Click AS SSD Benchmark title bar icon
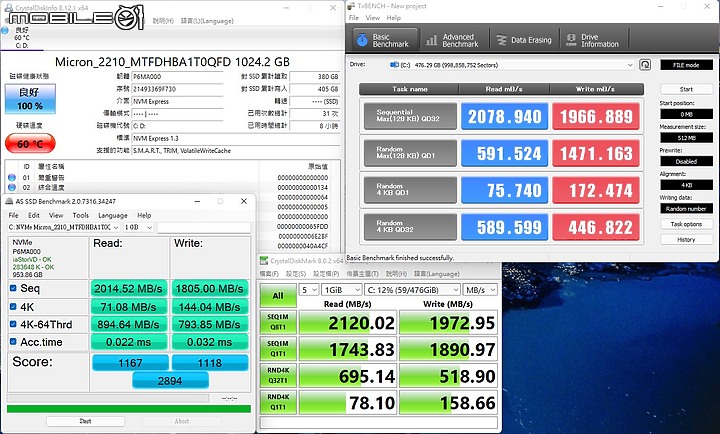This screenshot has height=434, width=720. [9, 201]
